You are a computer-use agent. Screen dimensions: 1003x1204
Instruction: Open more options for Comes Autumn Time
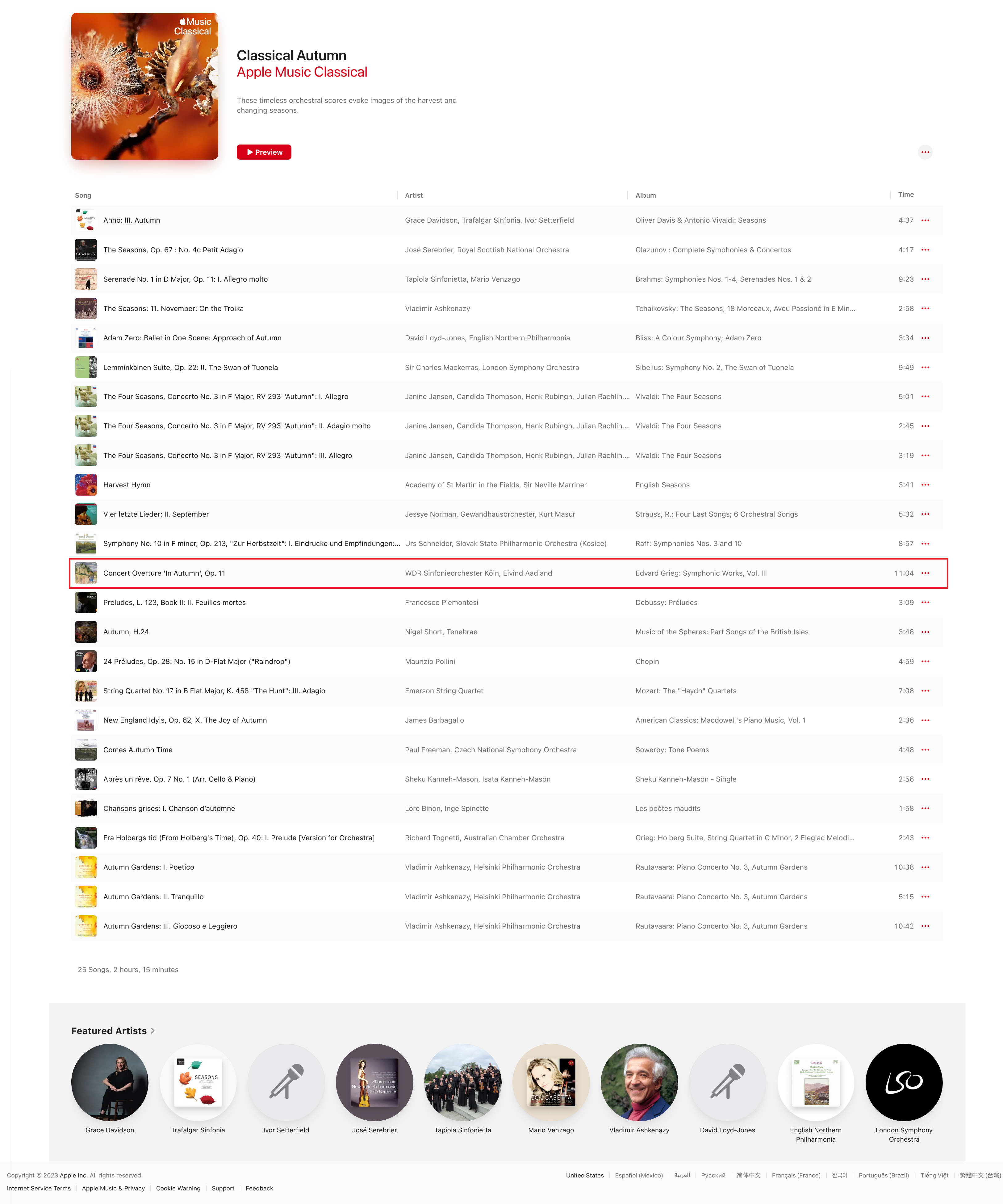click(925, 750)
